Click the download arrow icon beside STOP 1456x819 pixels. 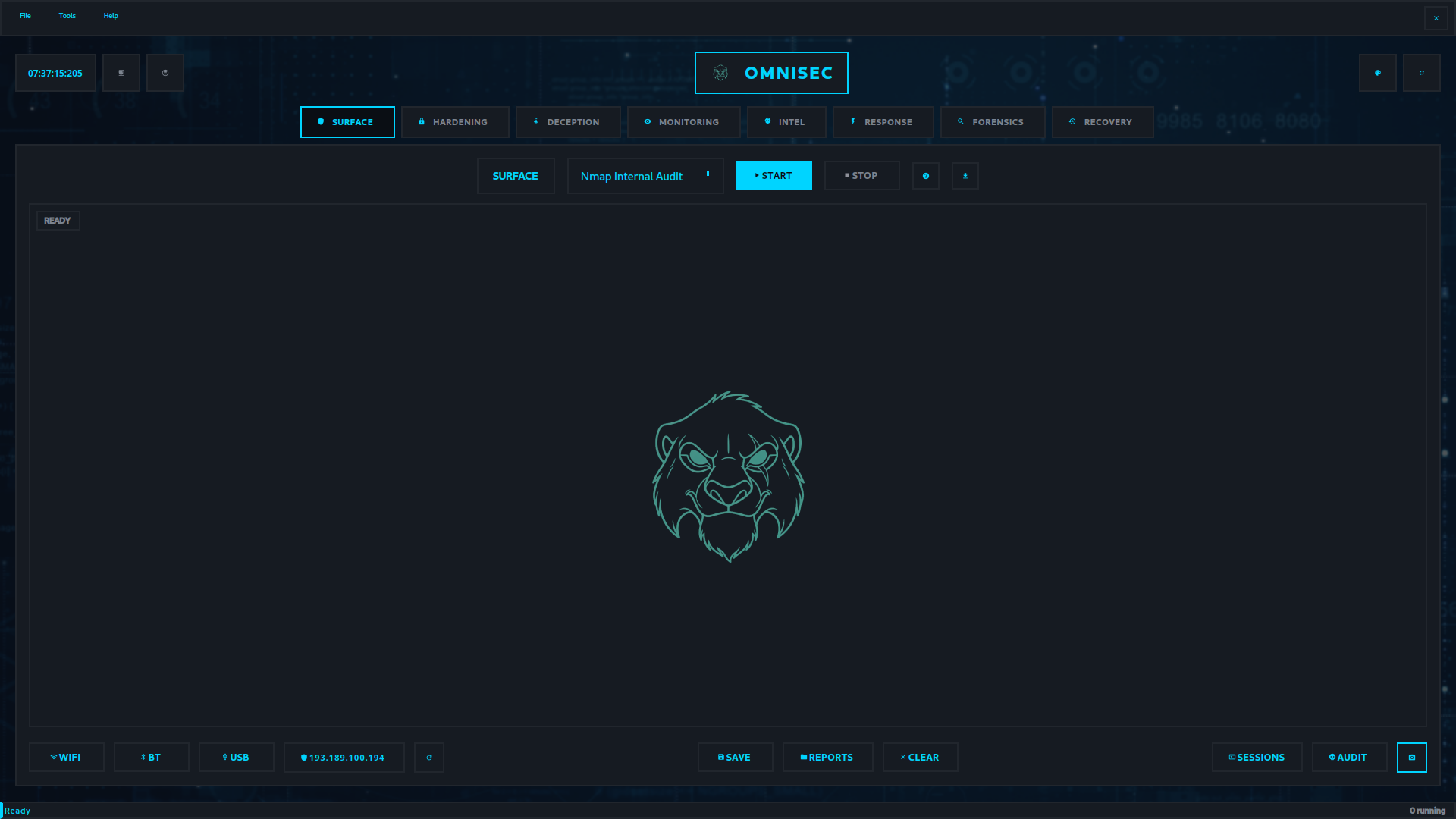tap(965, 176)
